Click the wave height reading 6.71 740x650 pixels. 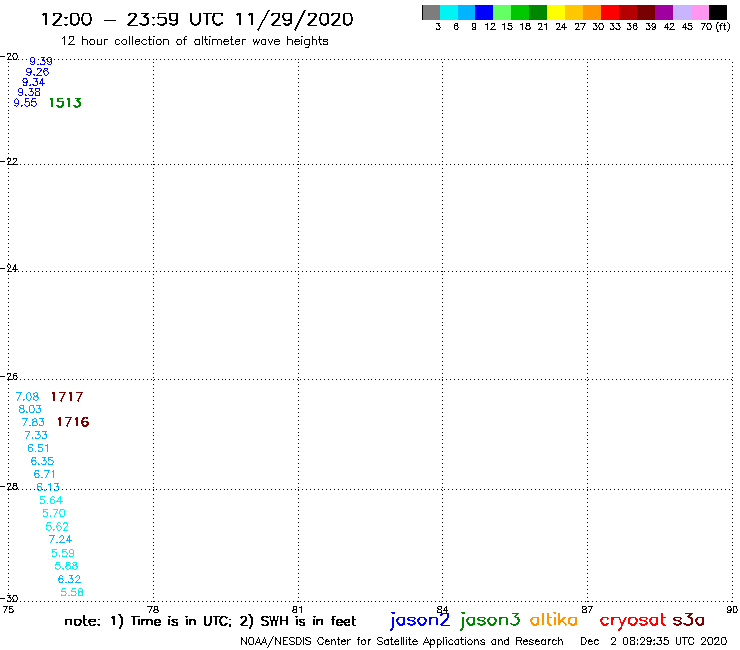coord(44,474)
